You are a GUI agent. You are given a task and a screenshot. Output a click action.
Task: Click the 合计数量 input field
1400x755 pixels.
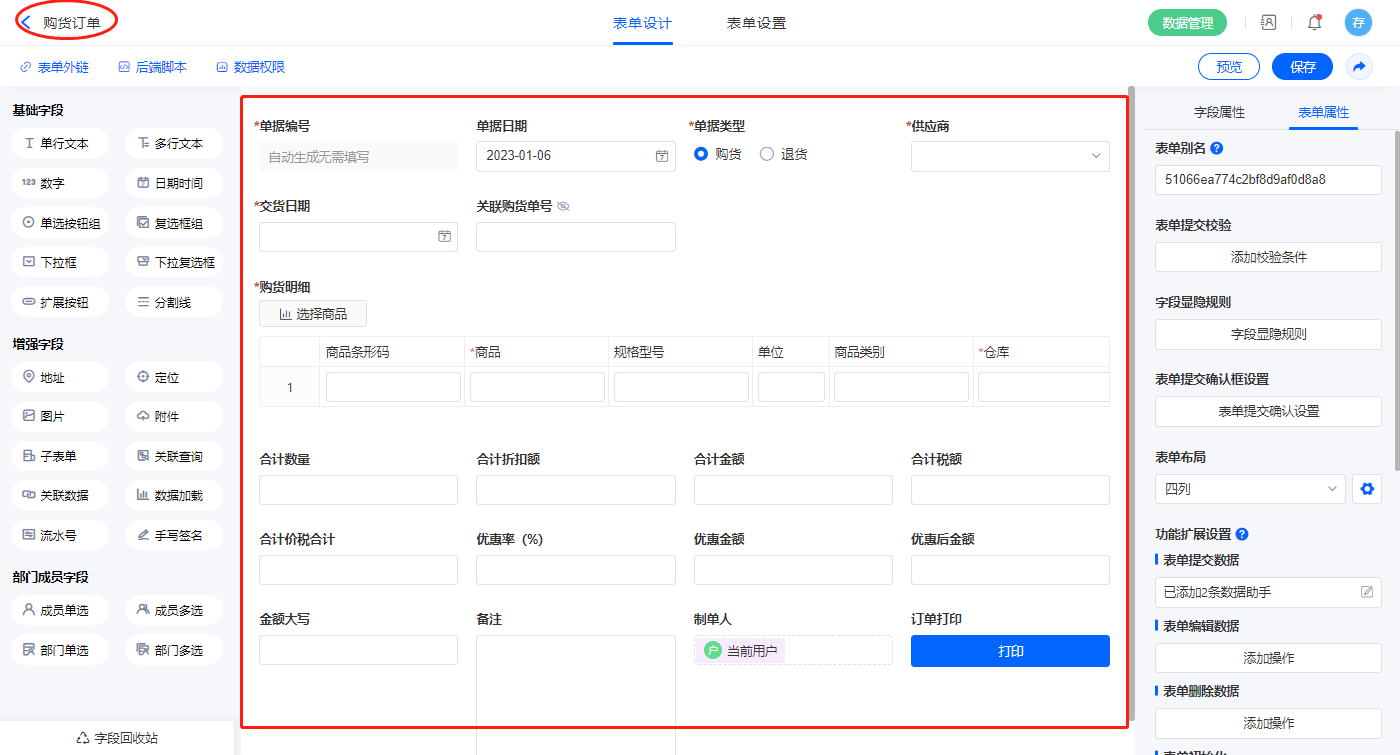click(358, 490)
